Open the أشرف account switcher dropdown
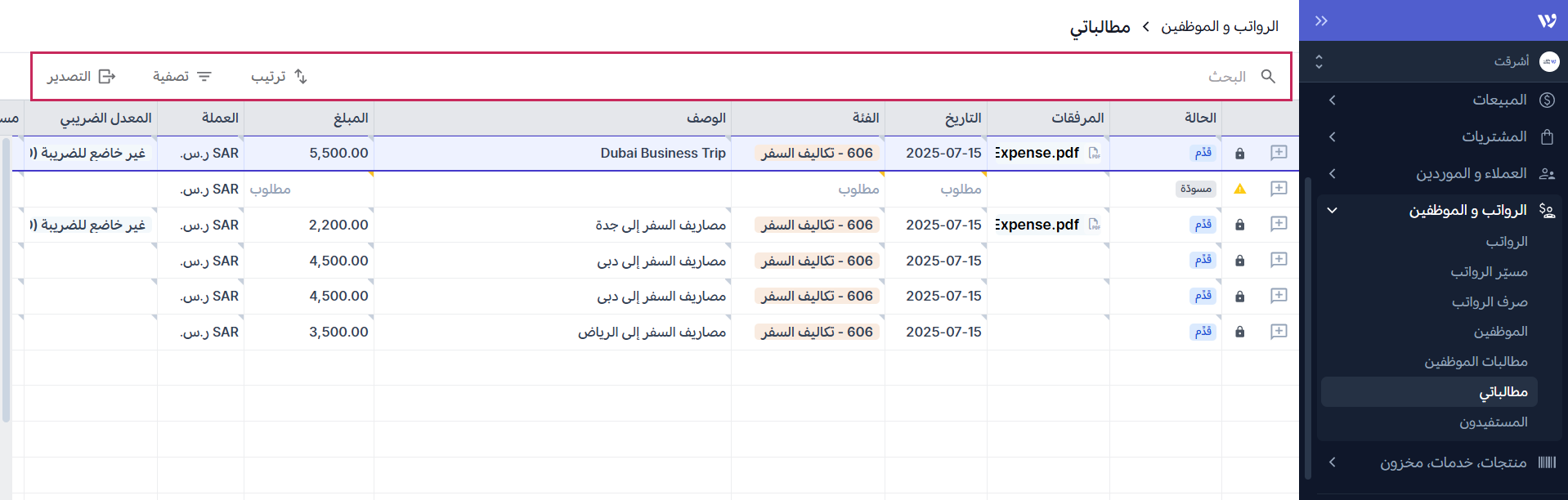The height and width of the screenshot is (500, 1568). coord(1319,61)
